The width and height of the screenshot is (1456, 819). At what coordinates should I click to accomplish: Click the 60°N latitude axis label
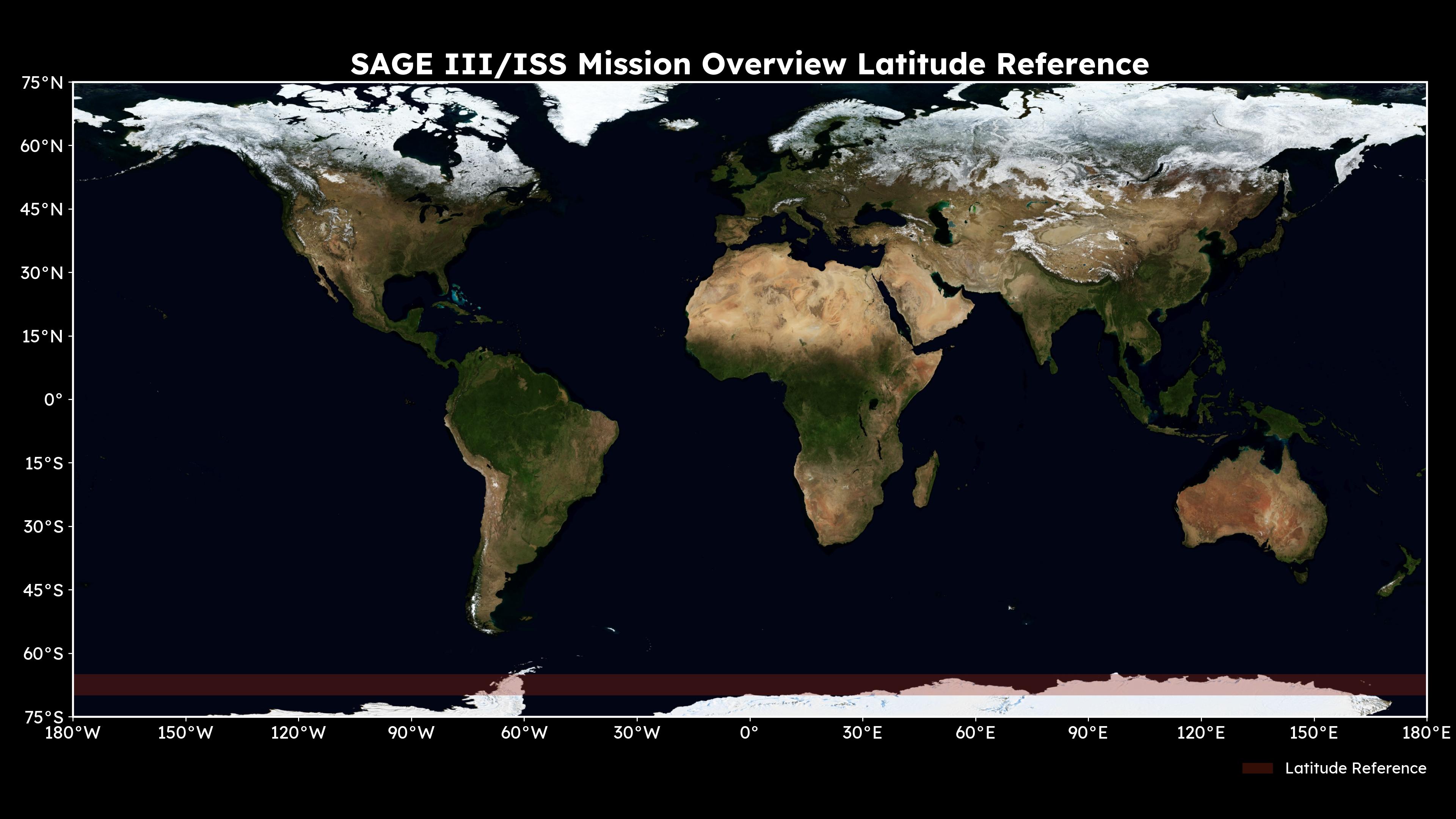point(42,146)
